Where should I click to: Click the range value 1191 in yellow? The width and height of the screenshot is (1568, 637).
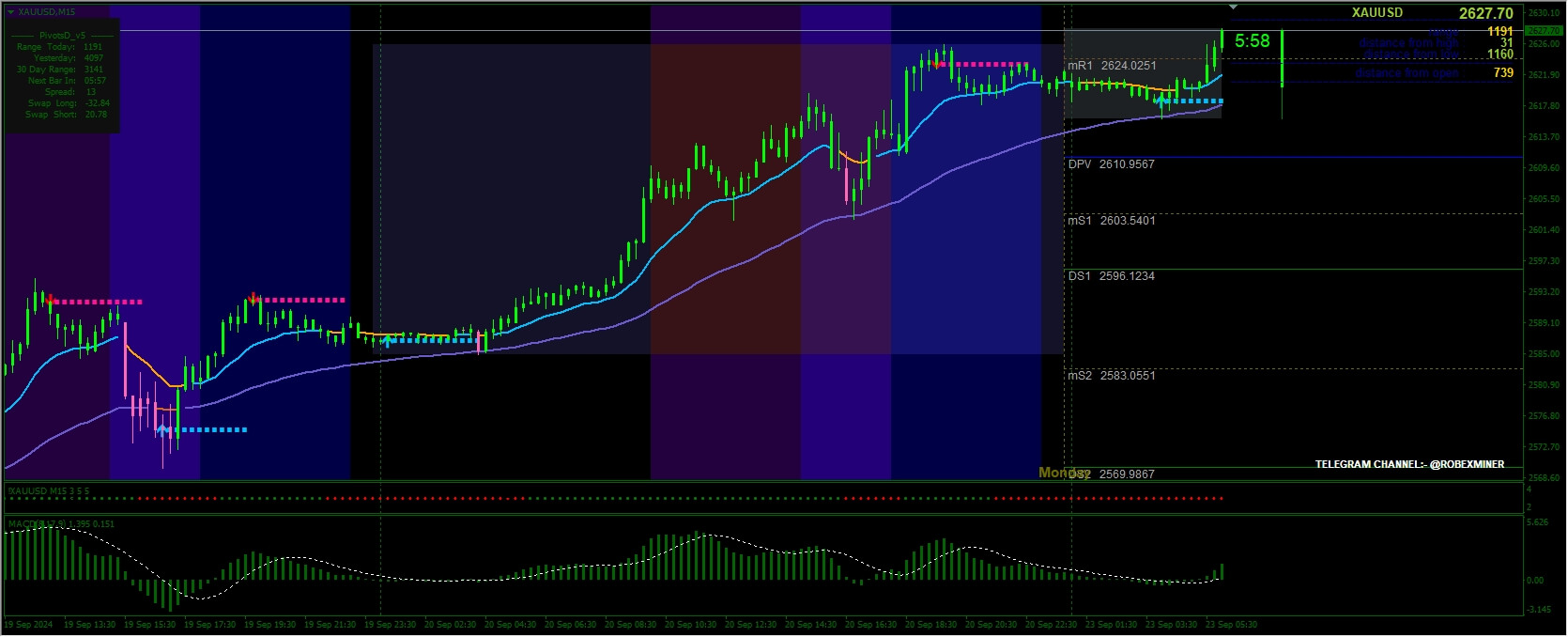[1500, 31]
